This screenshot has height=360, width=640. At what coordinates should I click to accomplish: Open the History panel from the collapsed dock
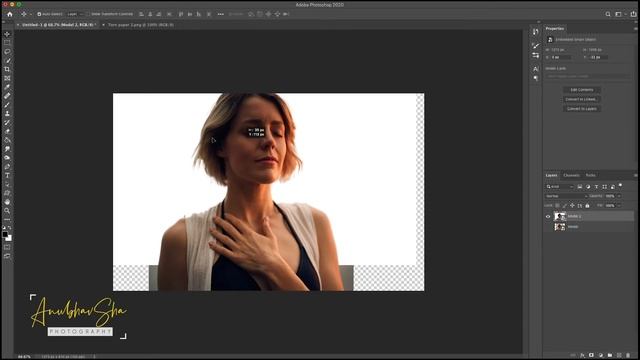(x=536, y=31)
